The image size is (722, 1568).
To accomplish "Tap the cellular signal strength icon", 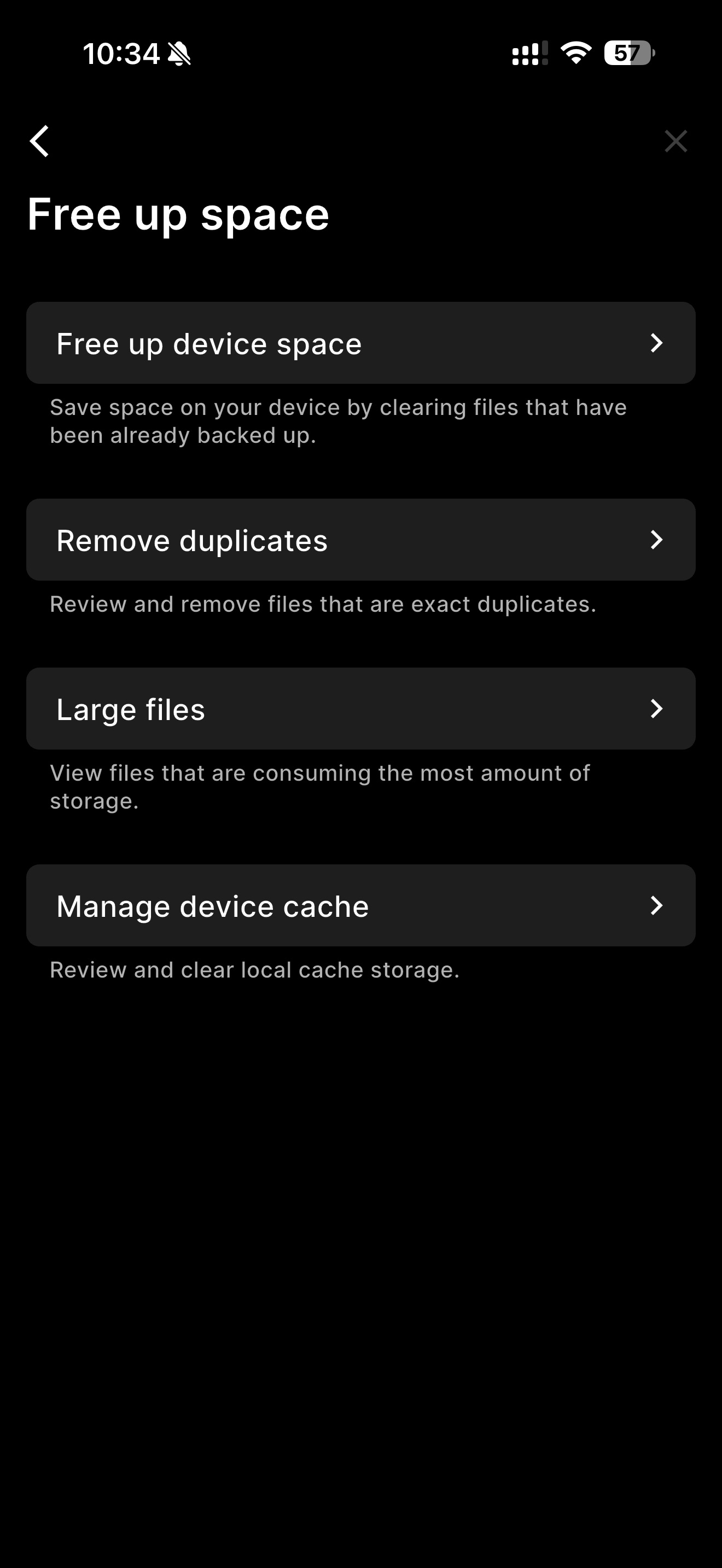I will pos(529,54).
